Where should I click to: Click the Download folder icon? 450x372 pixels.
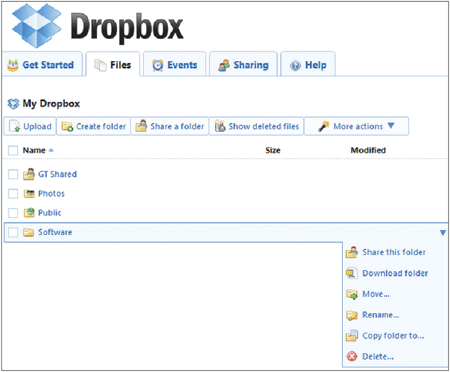click(352, 273)
